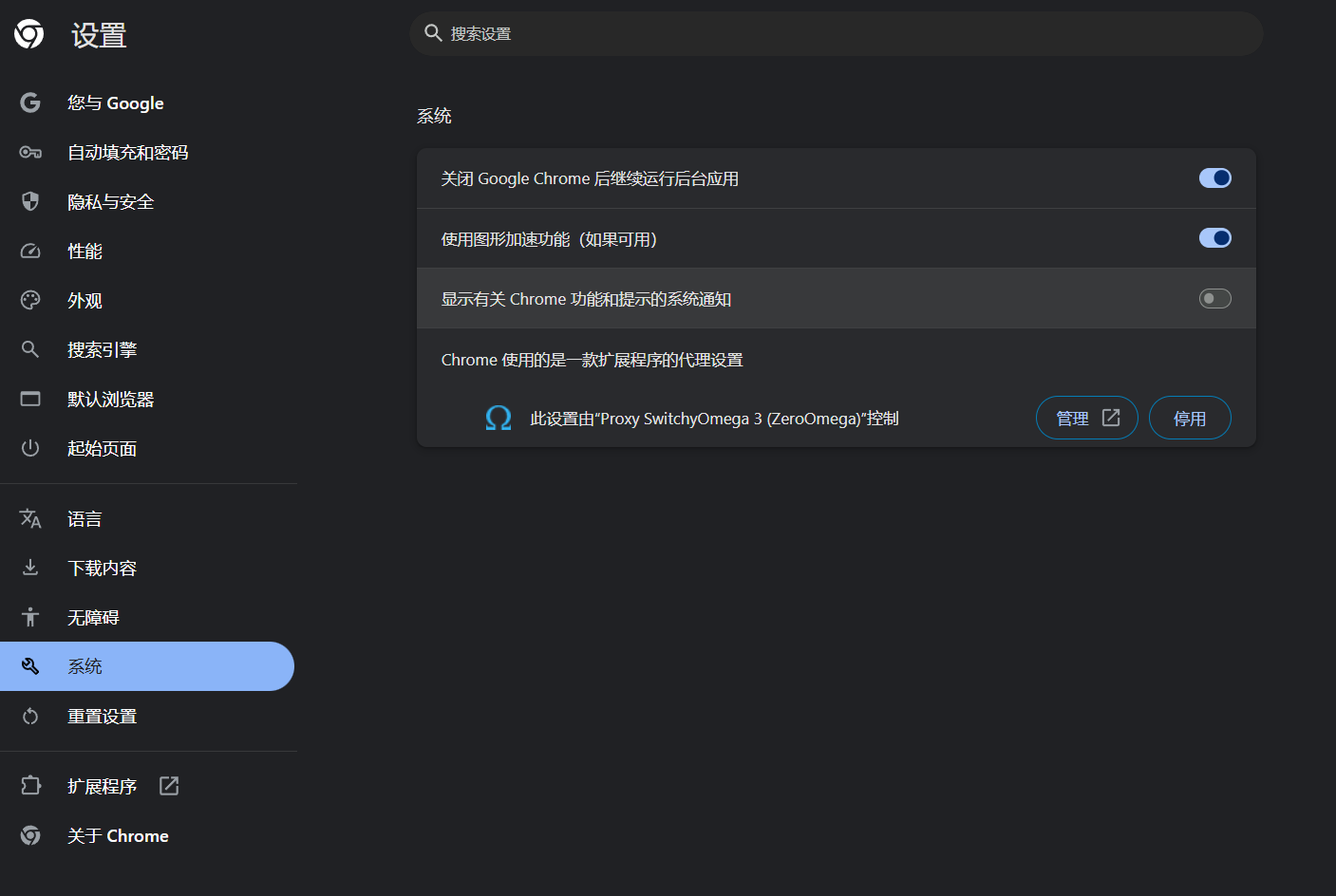The width and height of the screenshot is (1336, 896).
Task: Go to 隐私与安全 settings
Action: pos(147,201)
